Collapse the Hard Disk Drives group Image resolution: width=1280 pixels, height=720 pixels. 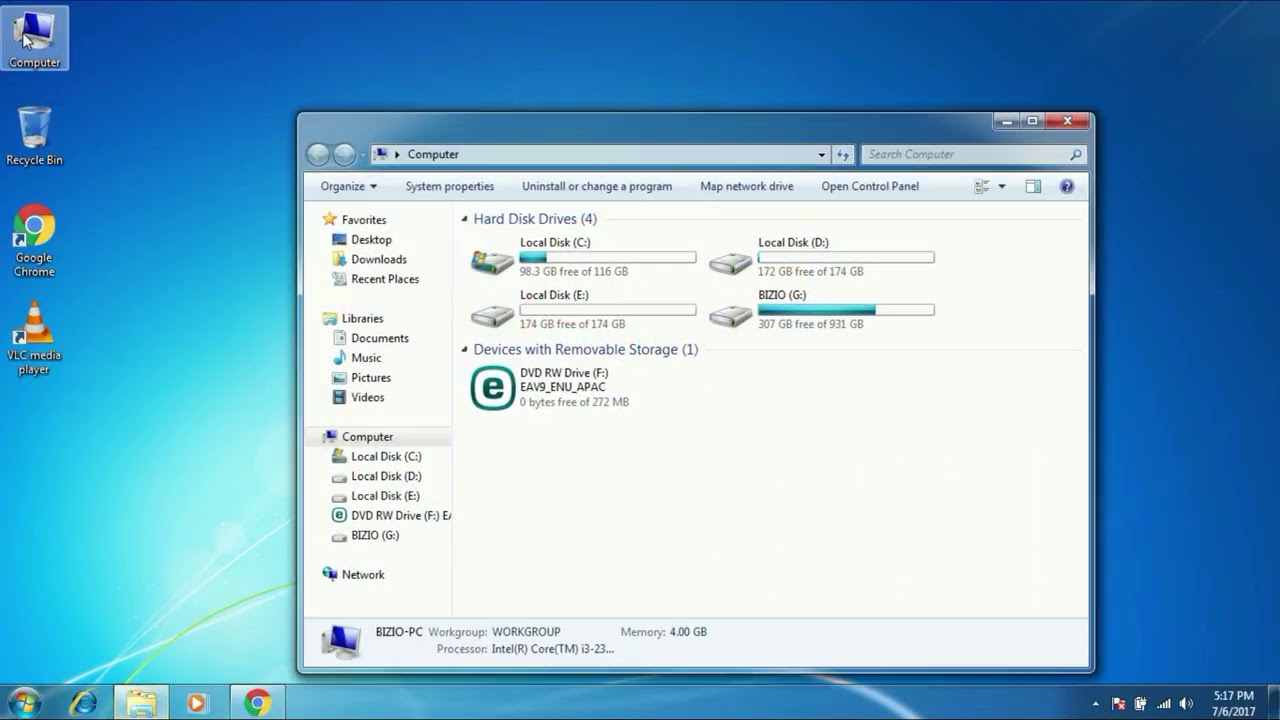(464, 219)
